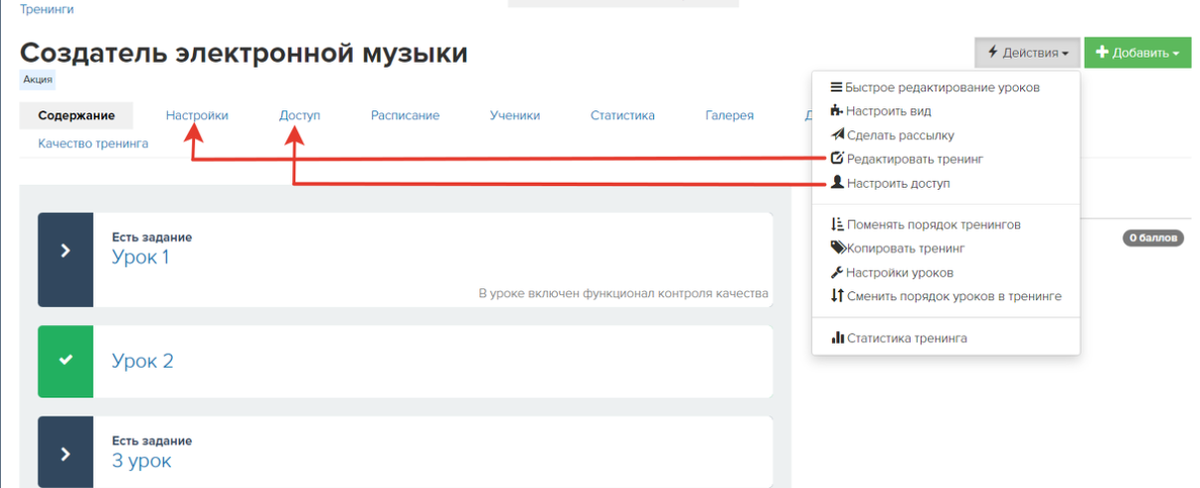The width and height of the screenshot is (1200, 488).
Task: Open the Урок 1 lesson link
Action: (140, 257)
